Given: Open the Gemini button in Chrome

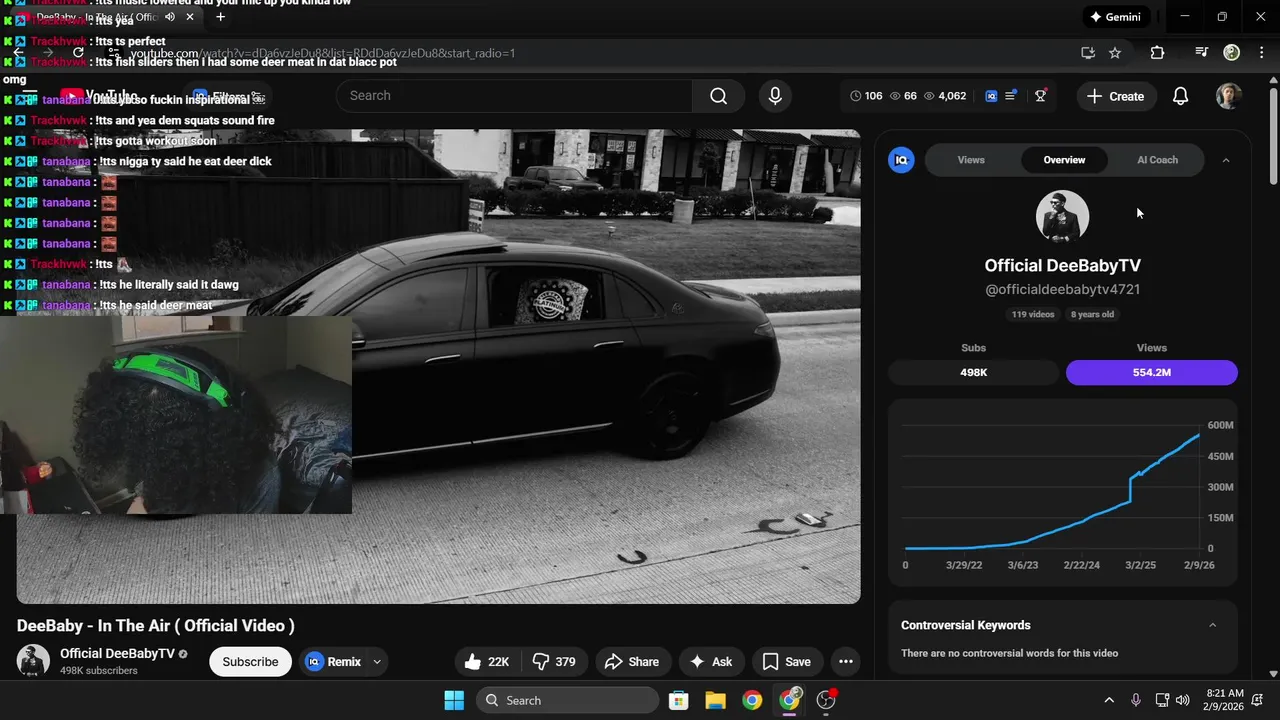Looking at the screenshot, I should click(1115, 17).
